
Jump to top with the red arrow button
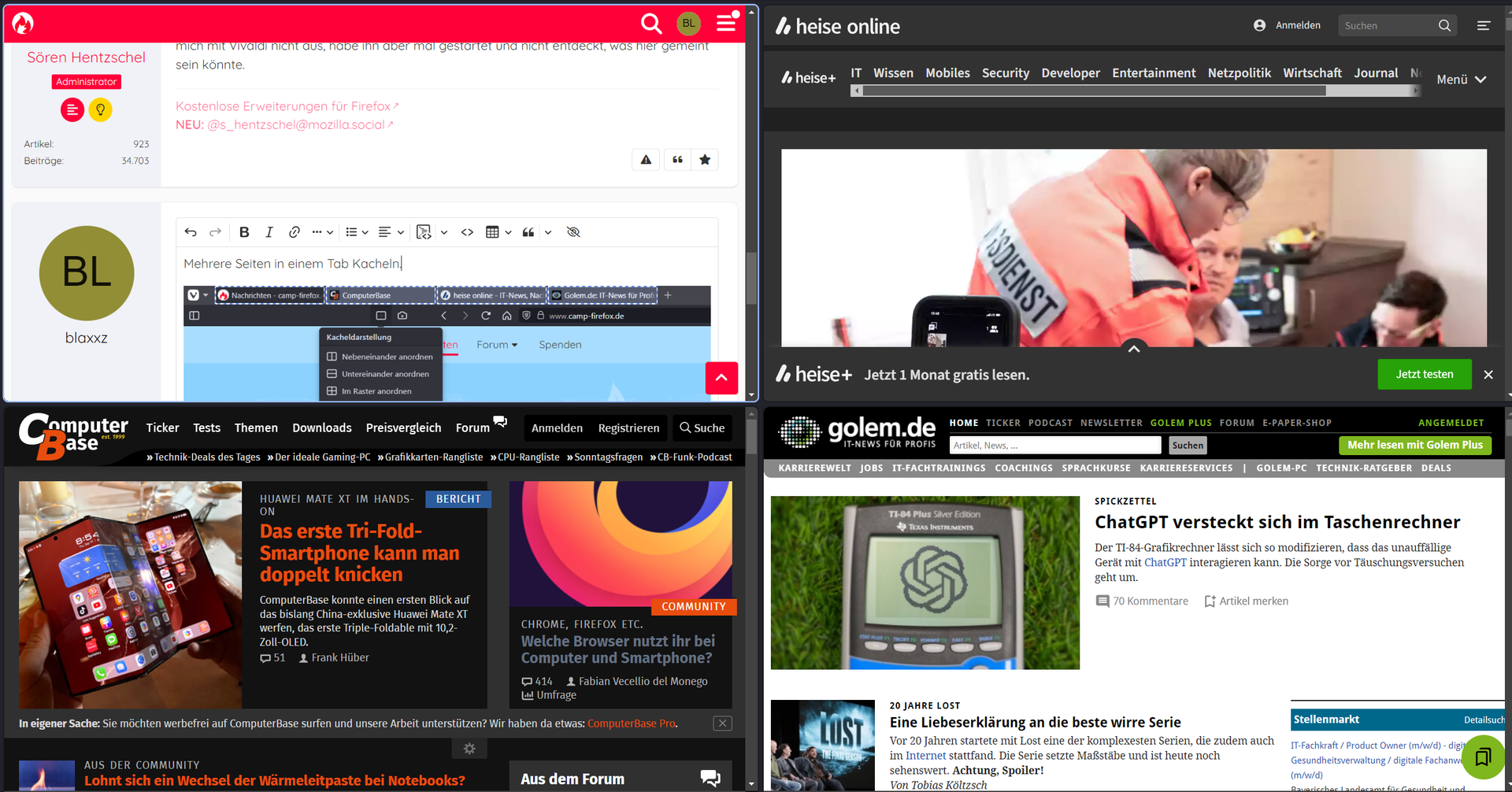pyautogui.click(x=721, y=378)
